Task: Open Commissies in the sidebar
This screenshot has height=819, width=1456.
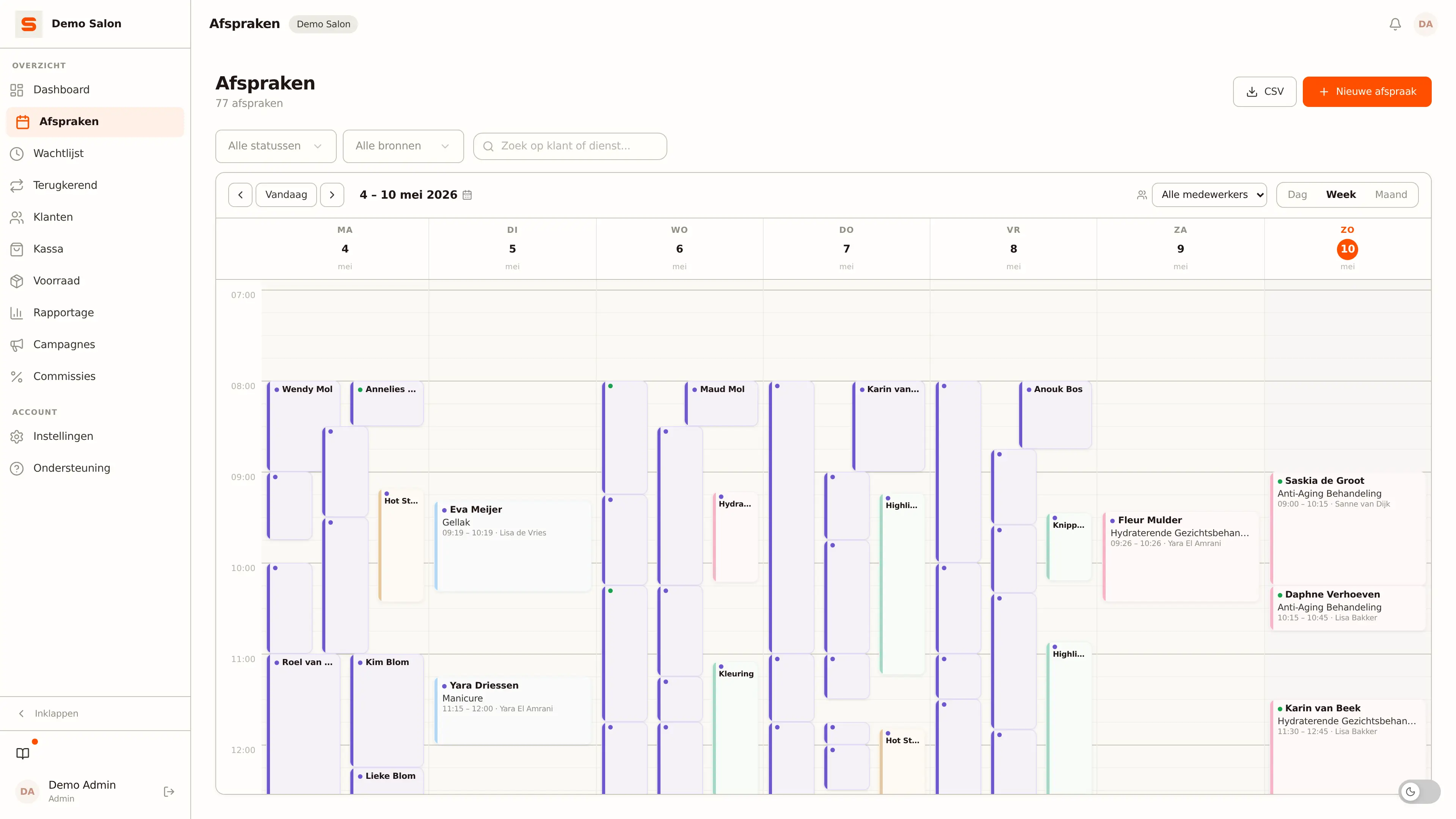Action: click(x=95, y=377)
